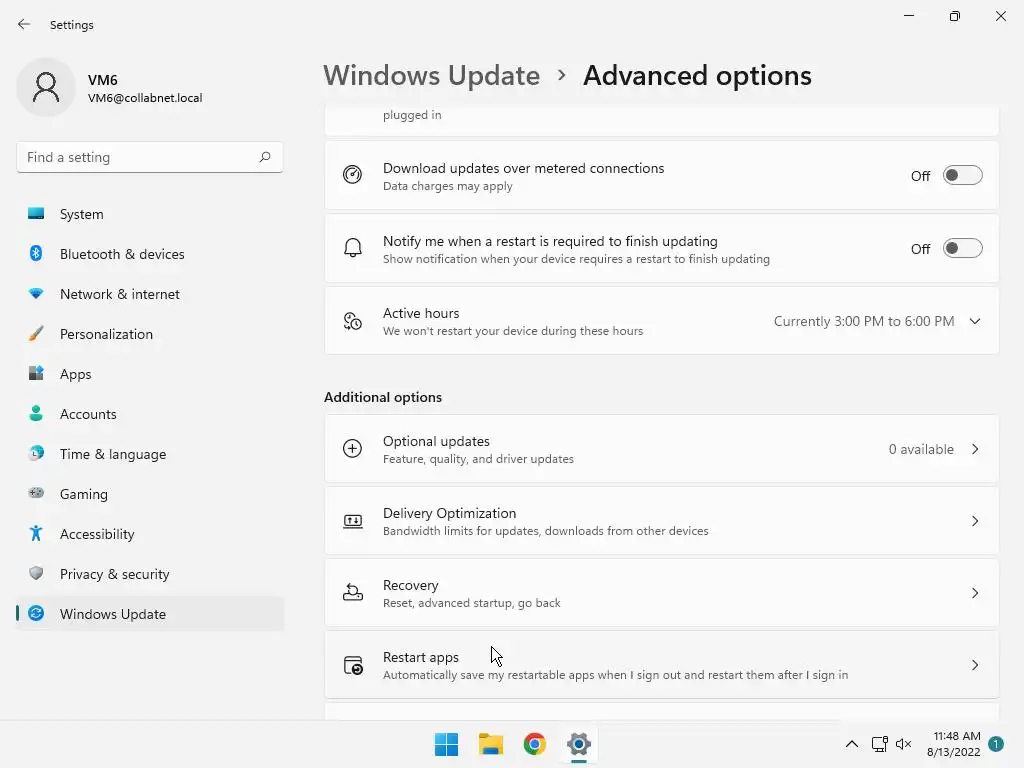Screen dimensions: 1024x768
Task: Select Accessibility in the sidebar
Action: coord(150,534)
